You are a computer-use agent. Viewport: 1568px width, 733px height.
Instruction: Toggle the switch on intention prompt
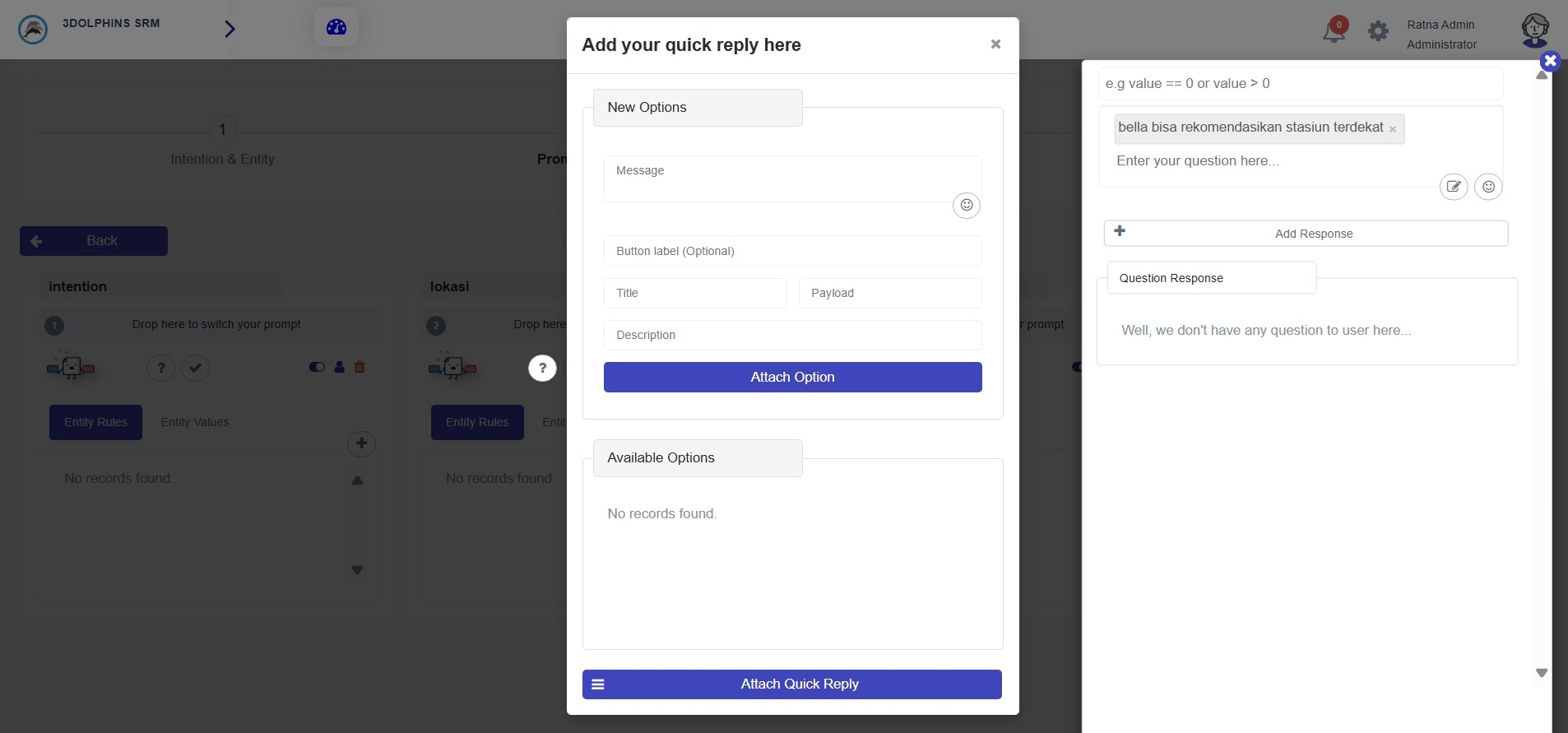(x=317, y=367)
